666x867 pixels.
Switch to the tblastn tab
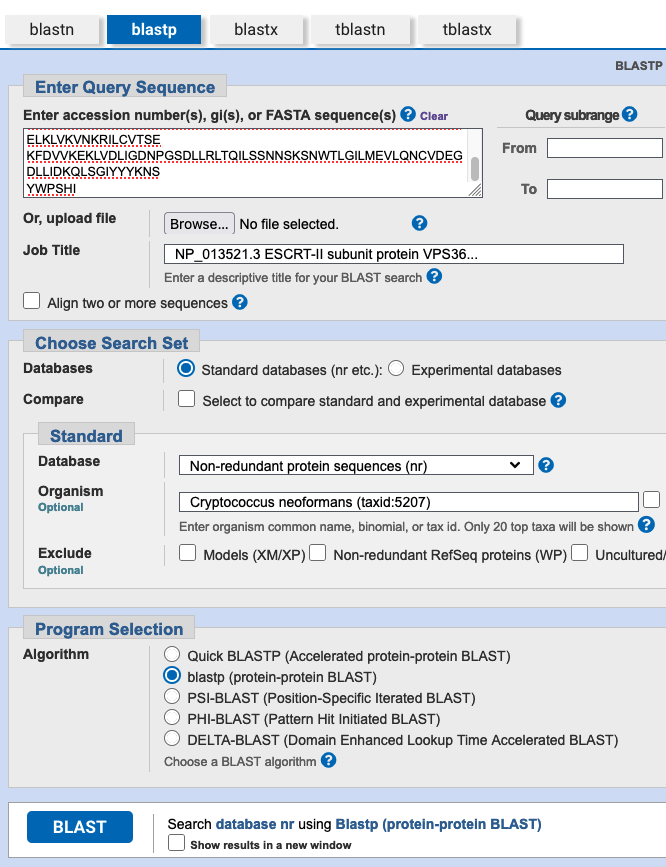coord(360,29)
